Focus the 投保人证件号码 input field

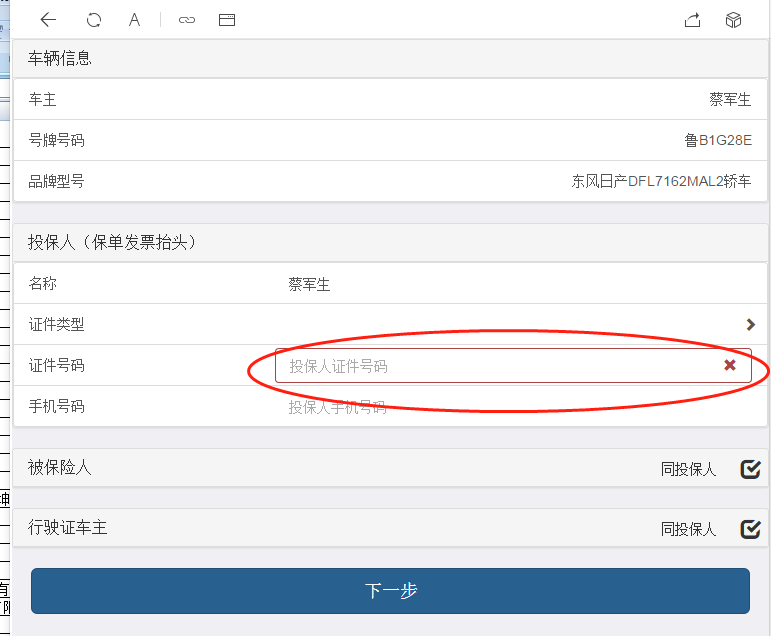click(513, 365)
